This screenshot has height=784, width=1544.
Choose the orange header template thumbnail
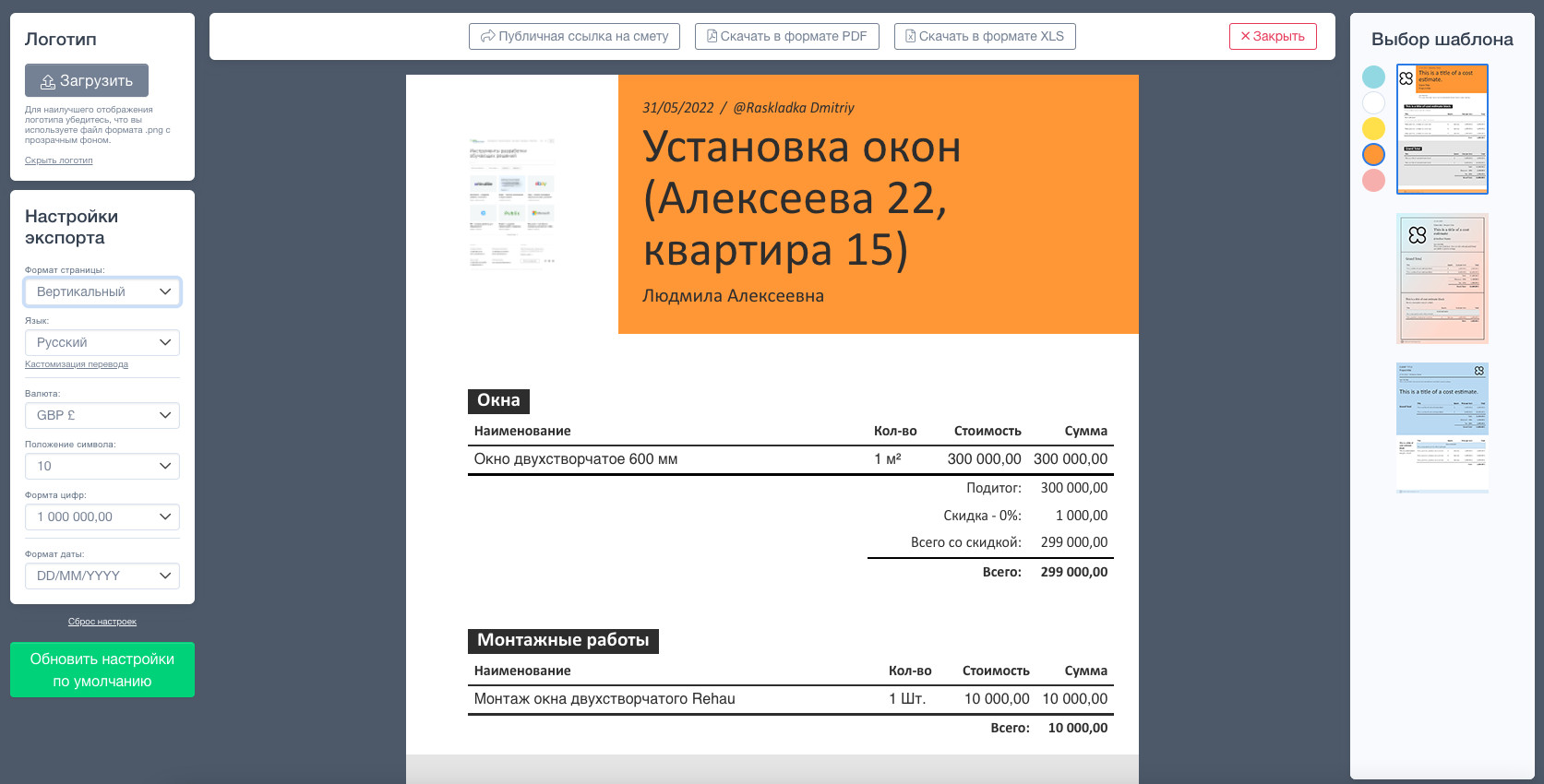(1442, 129)
